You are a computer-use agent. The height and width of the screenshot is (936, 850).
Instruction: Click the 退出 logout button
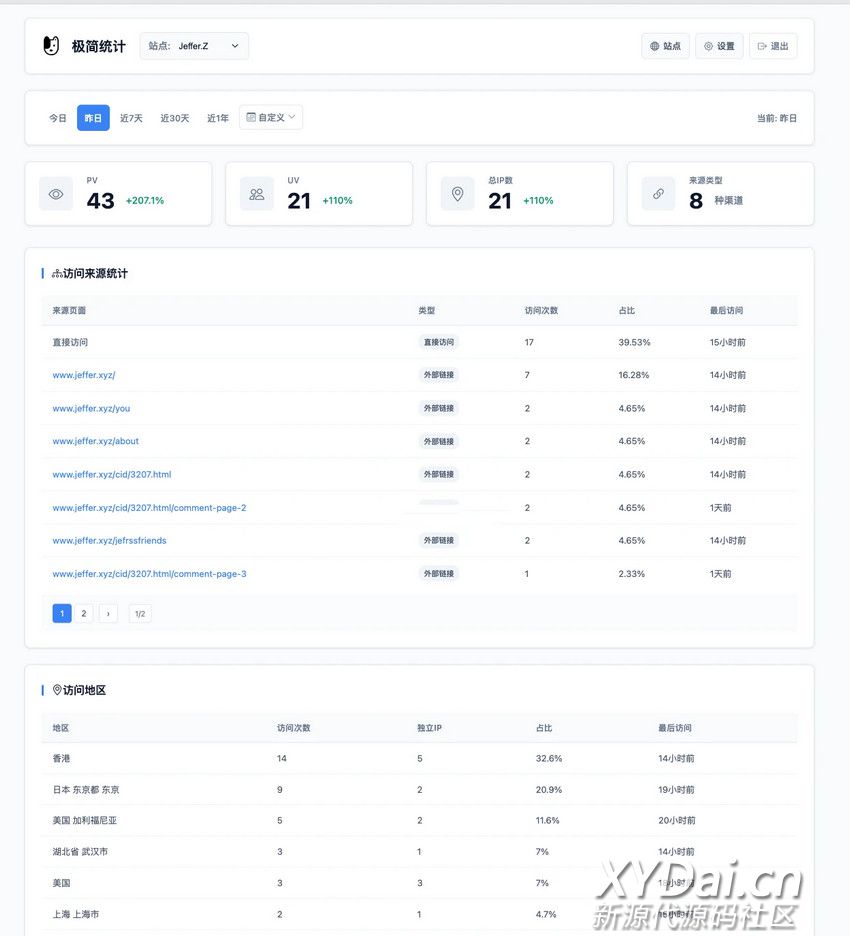[x=773, y=46]
